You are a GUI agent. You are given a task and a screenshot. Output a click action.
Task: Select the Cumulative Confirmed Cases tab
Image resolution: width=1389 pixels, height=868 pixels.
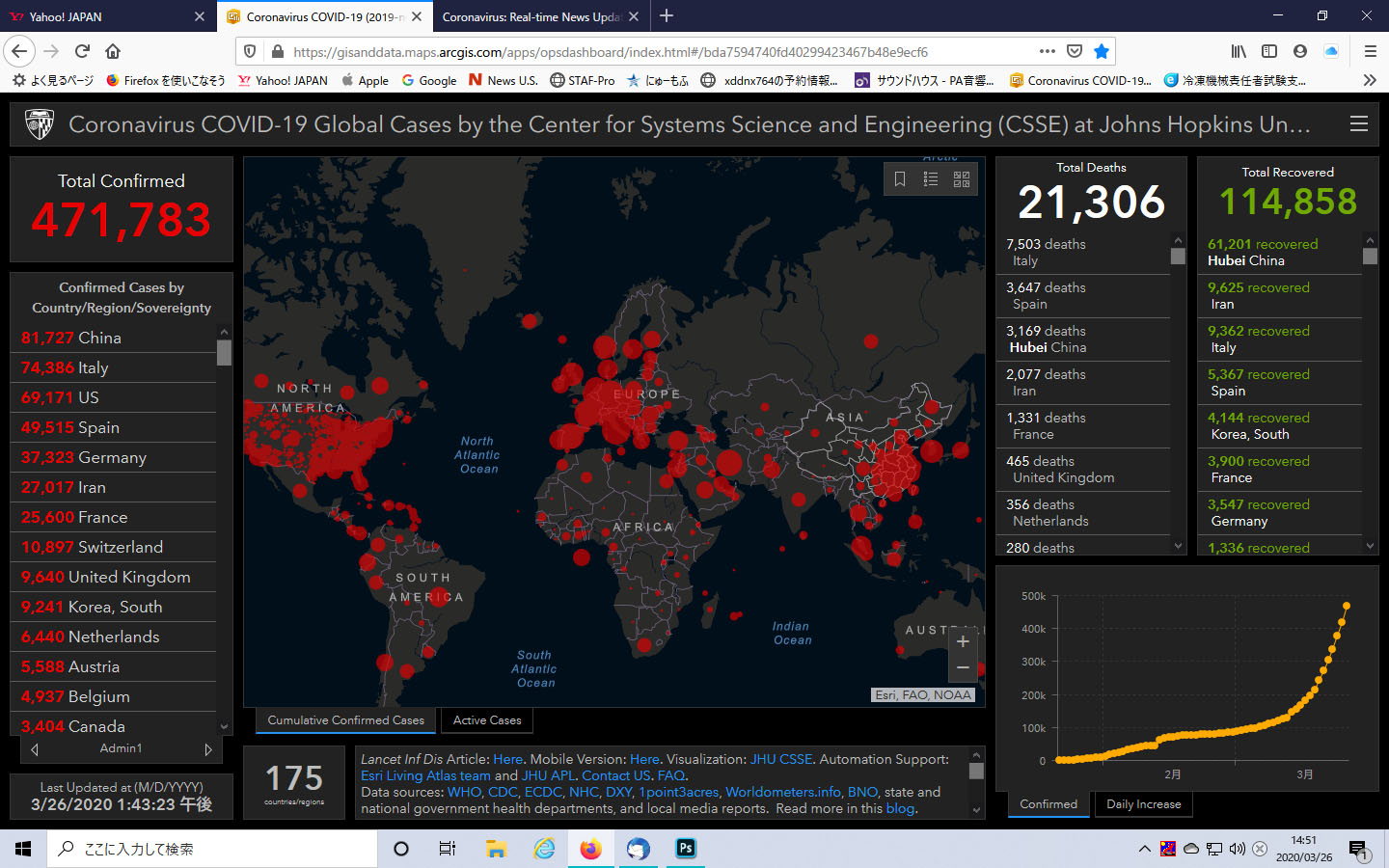click(345, 720)
